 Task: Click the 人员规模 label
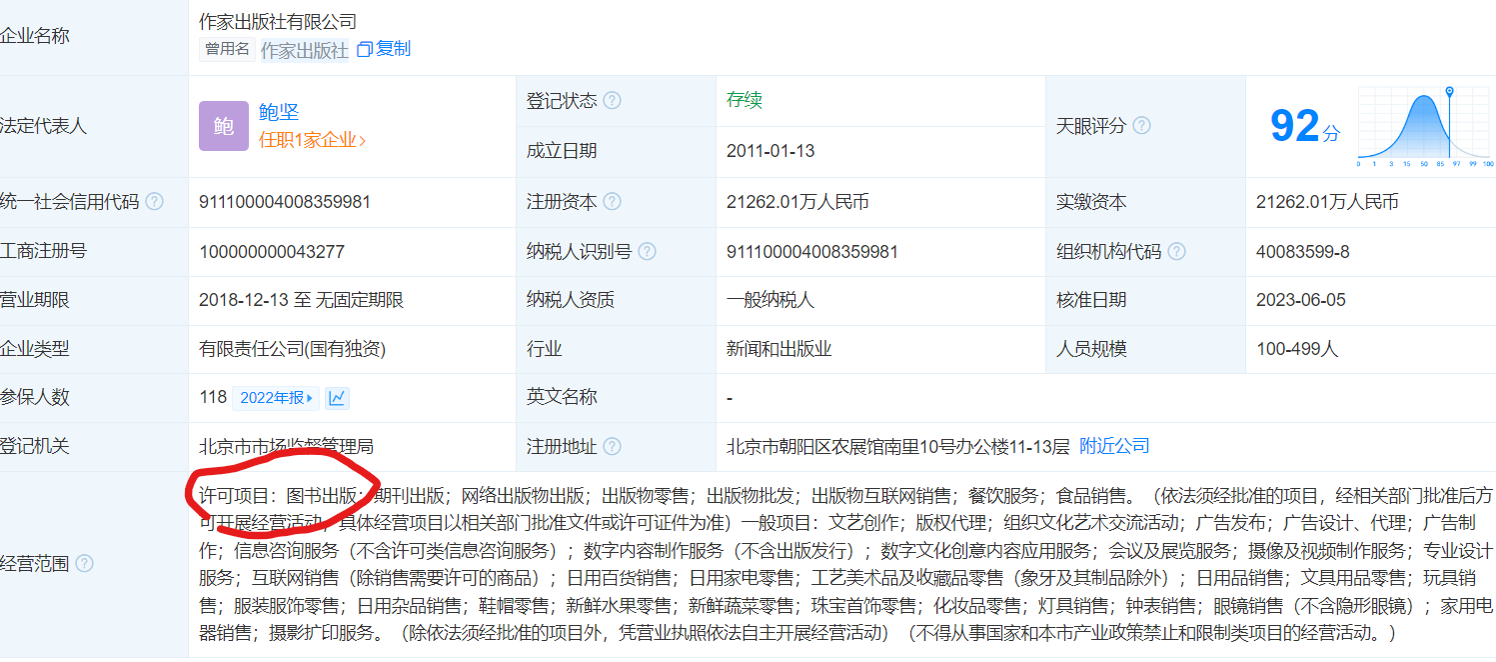1091,349
